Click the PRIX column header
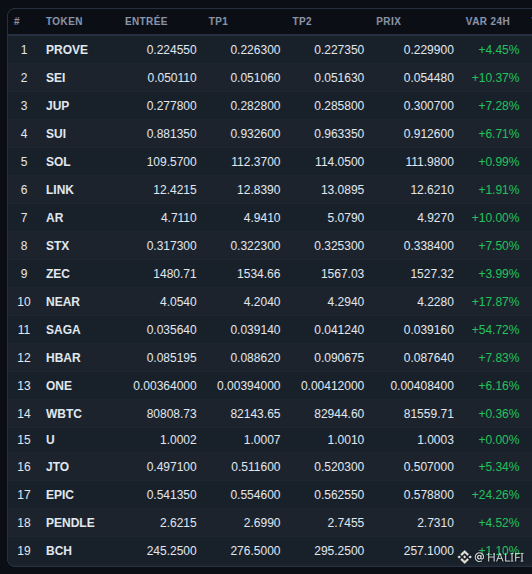This screenshot has height=574, width=532. [388, 21]
